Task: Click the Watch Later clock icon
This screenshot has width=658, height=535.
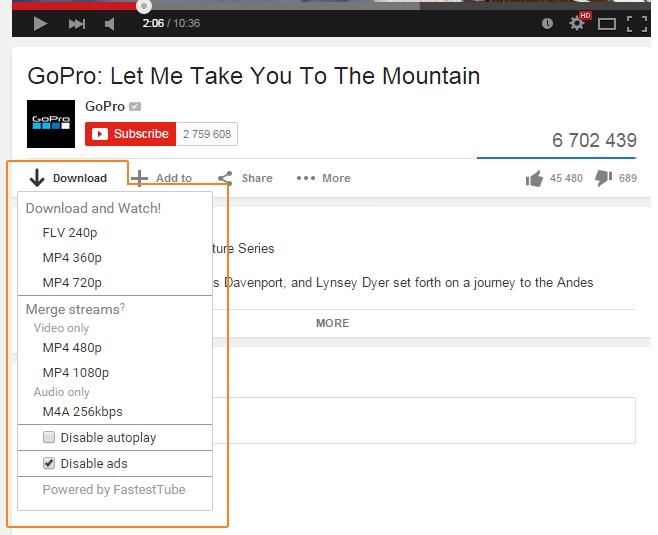Action: click(x=547, y=23)
